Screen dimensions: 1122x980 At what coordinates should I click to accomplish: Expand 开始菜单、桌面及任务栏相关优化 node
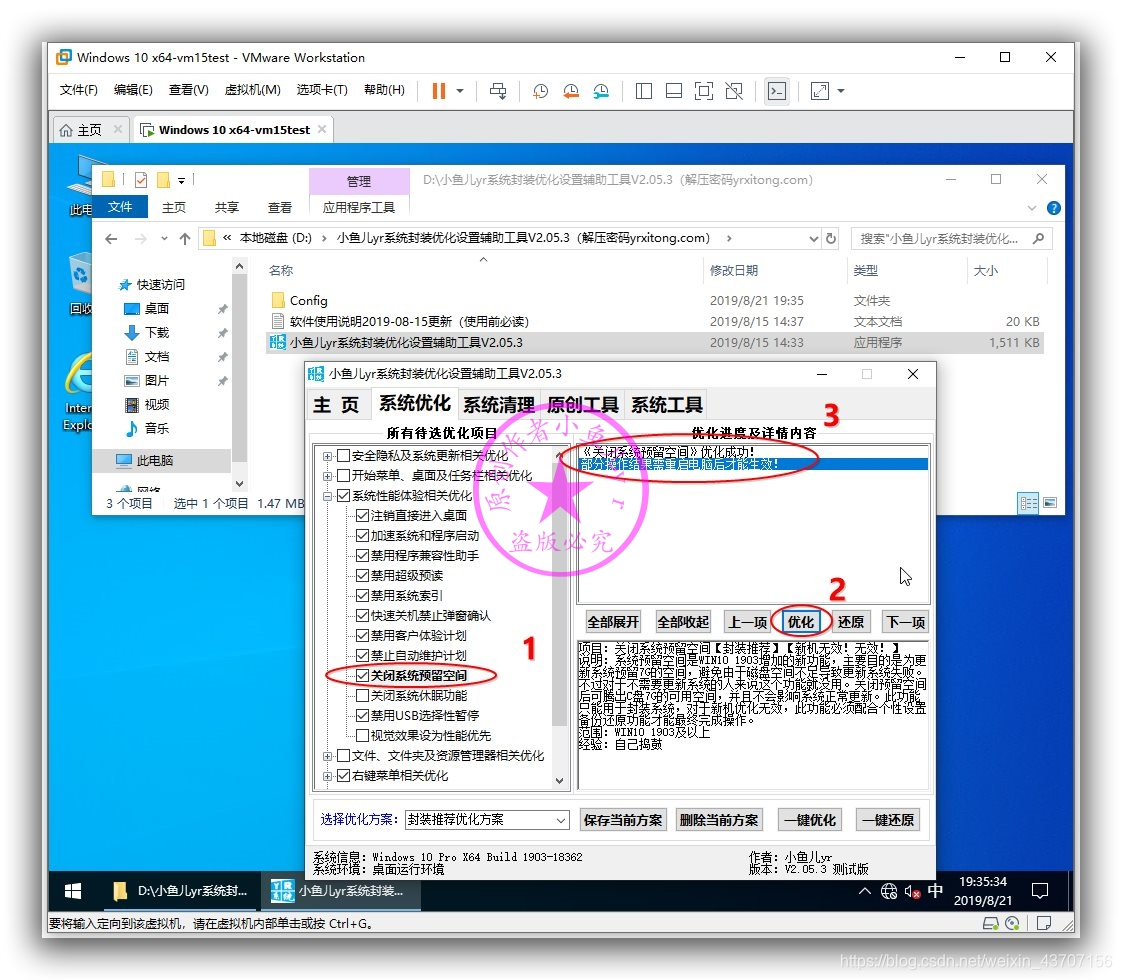327,476
